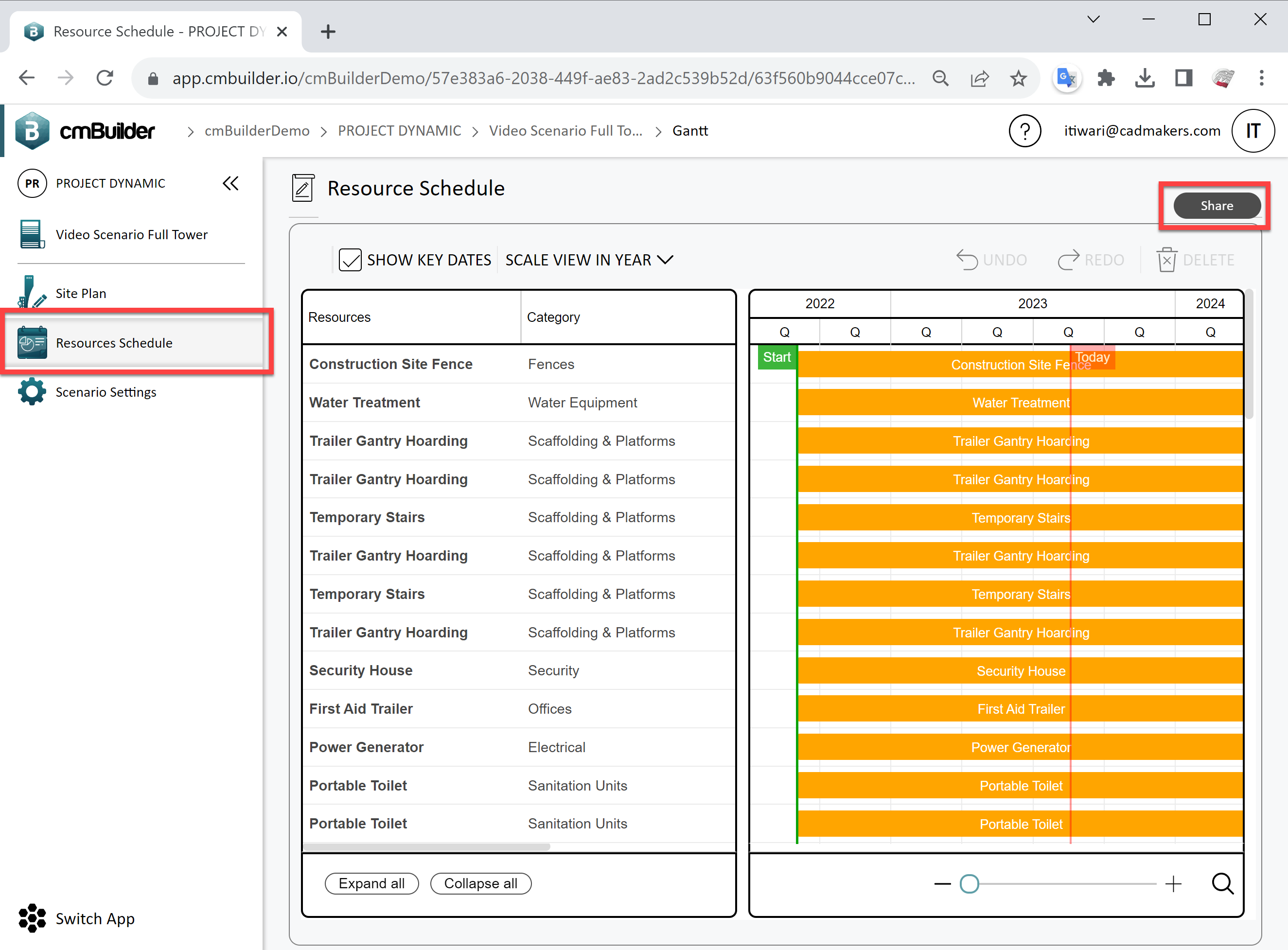Open Scenario Settings via the gear icon
The image size is (1288, 950).
32,391
